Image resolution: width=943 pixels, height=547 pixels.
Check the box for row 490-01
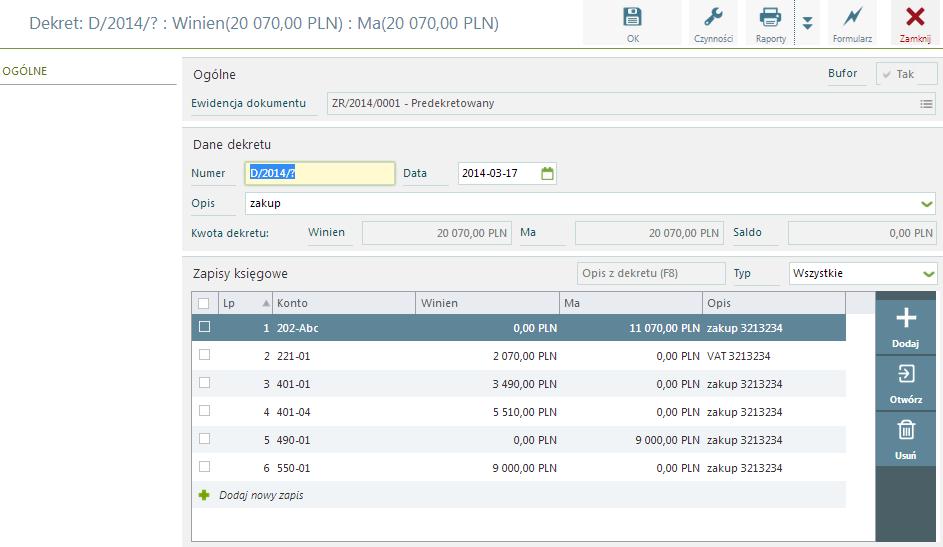tap(204, 439)
